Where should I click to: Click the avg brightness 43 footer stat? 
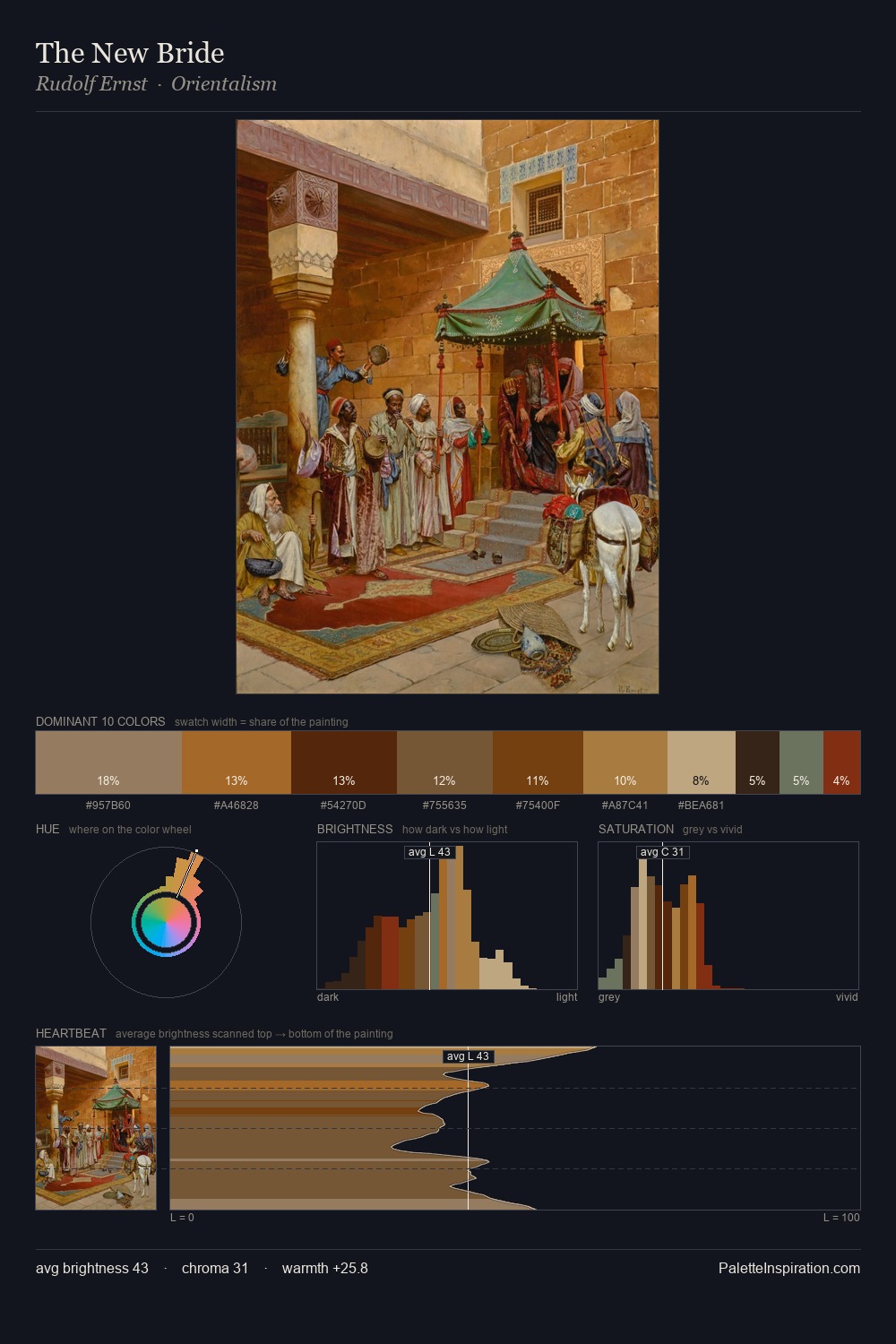pos(92,1268)
